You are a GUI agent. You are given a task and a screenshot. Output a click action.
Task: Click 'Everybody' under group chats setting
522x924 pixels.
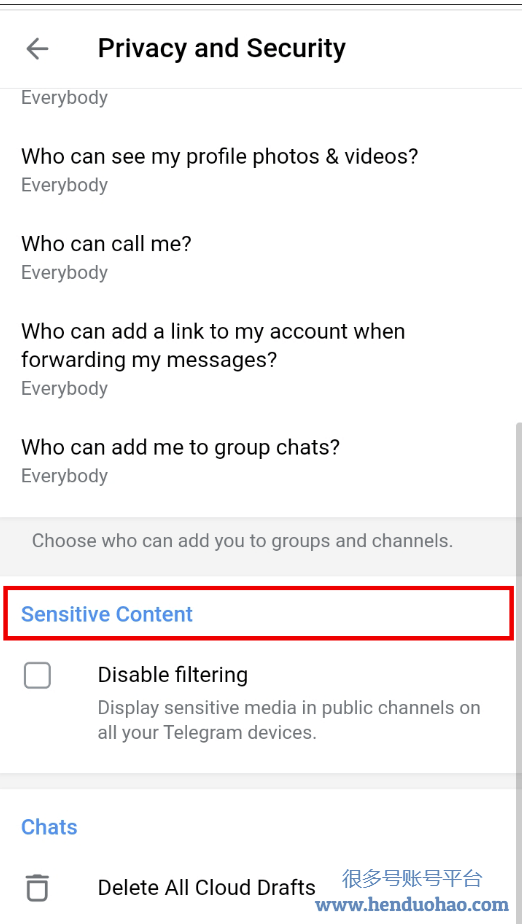point(64,476)
